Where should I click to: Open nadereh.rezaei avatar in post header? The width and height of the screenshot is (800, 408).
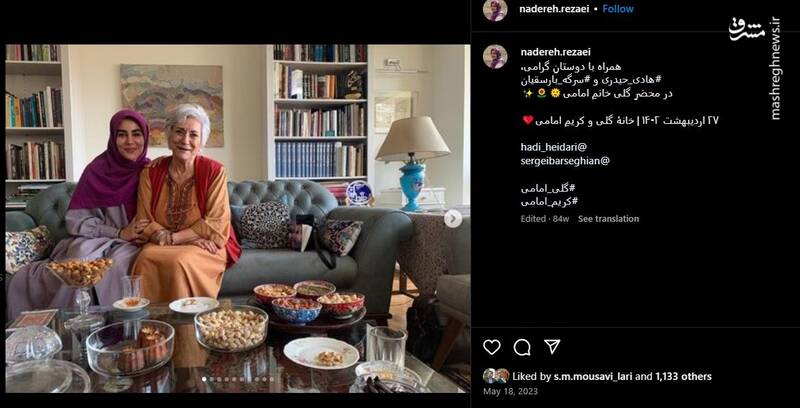495,9
